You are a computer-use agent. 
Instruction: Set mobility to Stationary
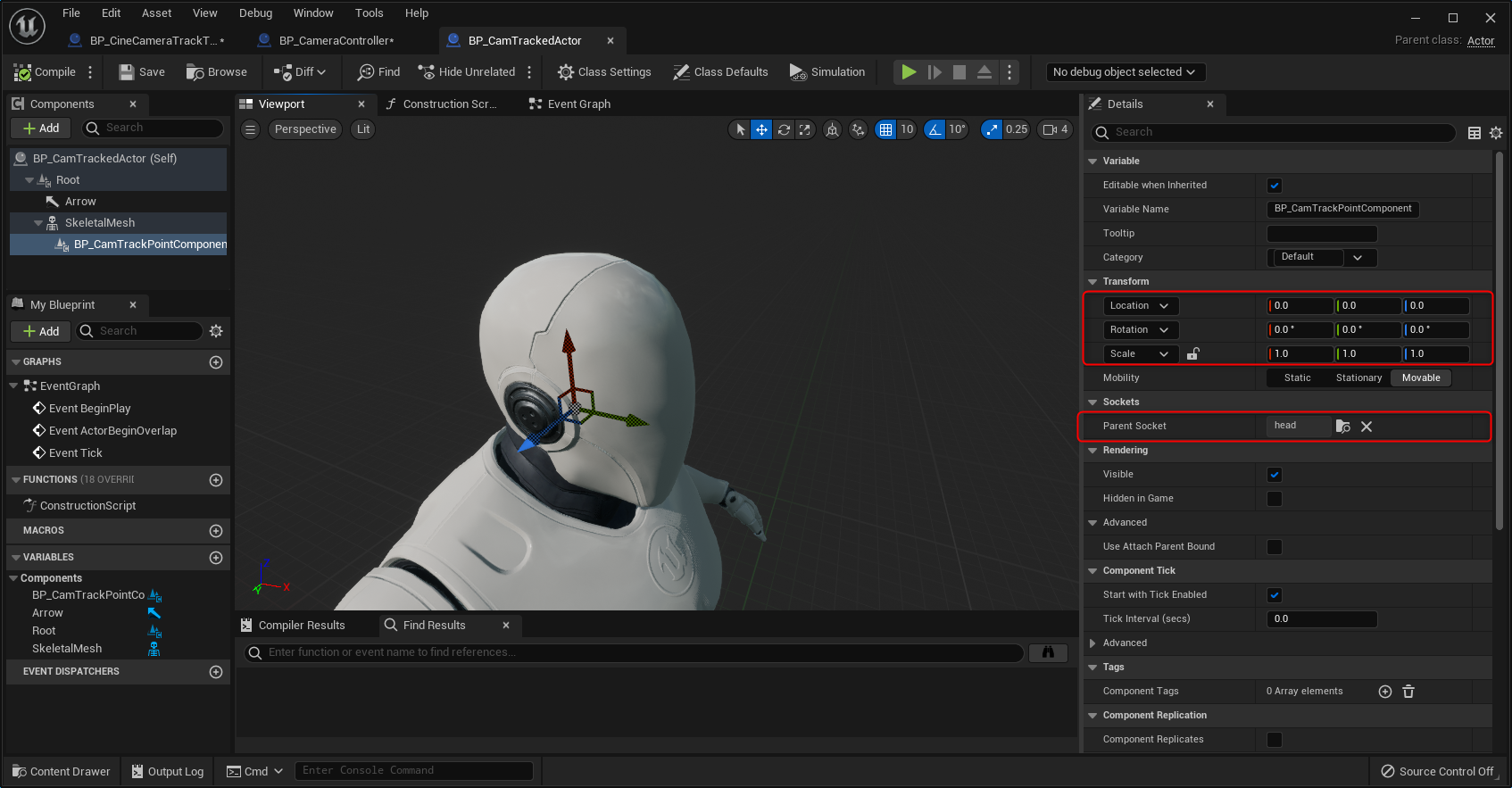(x=1358, y=378)
